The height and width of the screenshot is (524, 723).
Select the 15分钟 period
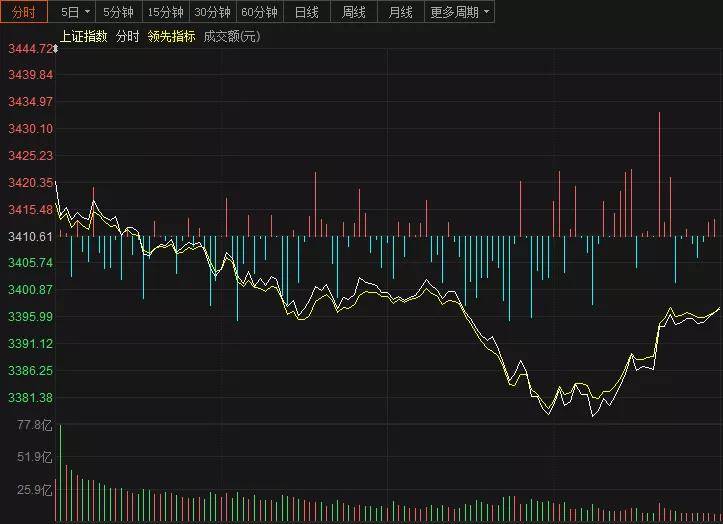[165, 12]
